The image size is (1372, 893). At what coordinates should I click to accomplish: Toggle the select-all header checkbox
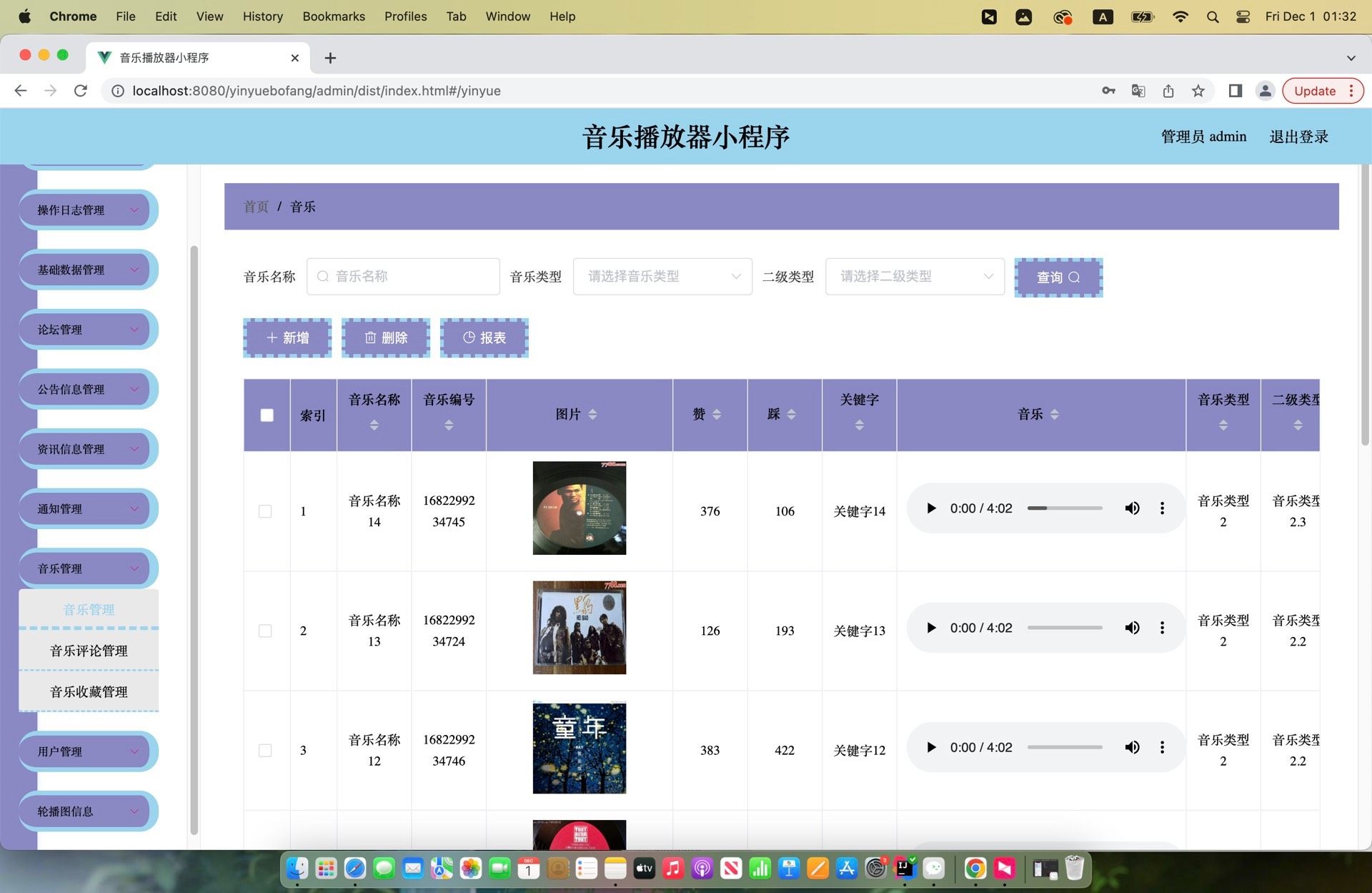point(267,415)
